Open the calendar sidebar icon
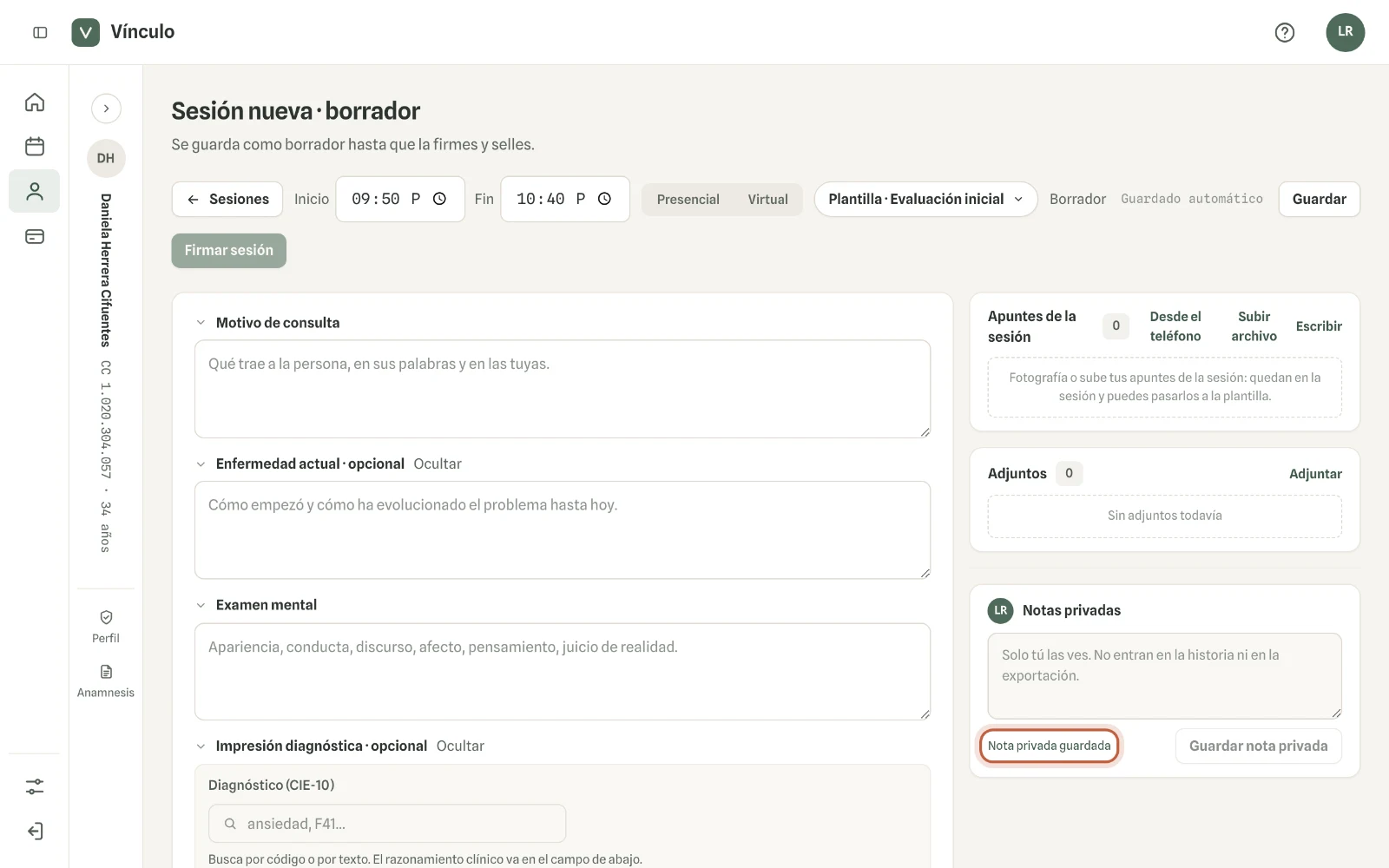 tap(35, 147)
